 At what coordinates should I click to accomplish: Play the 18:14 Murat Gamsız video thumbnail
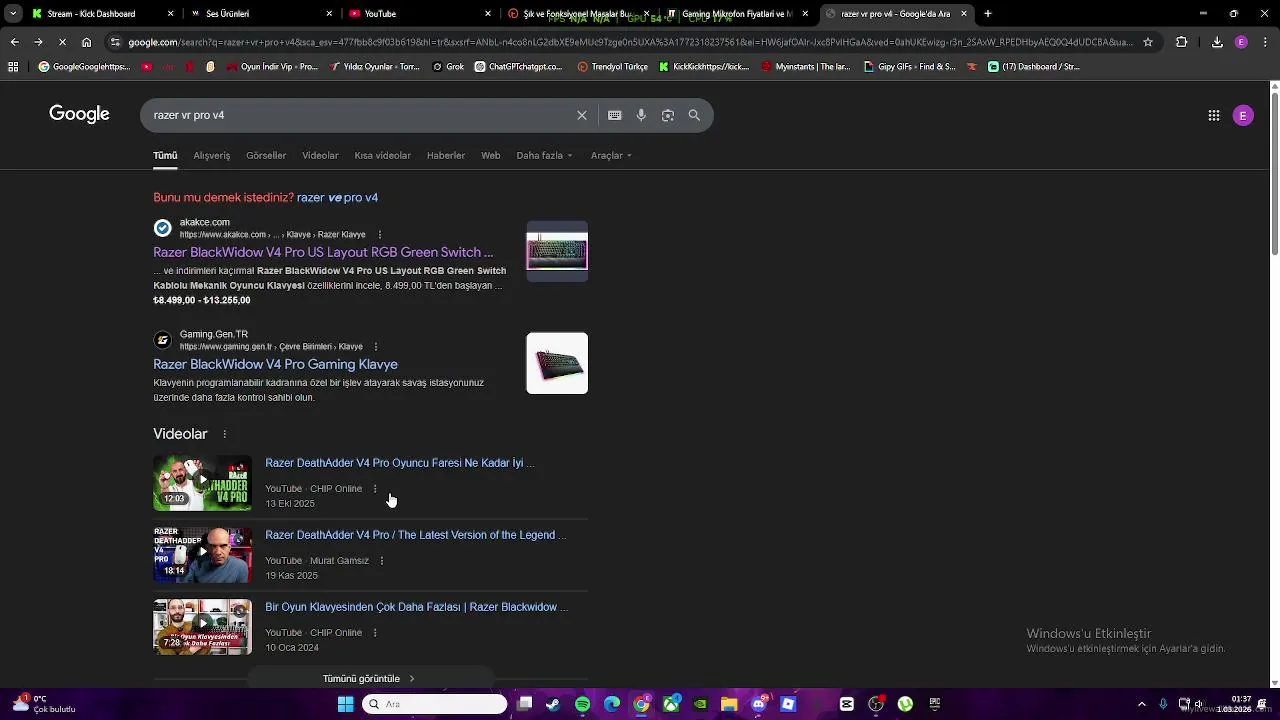point(202,555)
